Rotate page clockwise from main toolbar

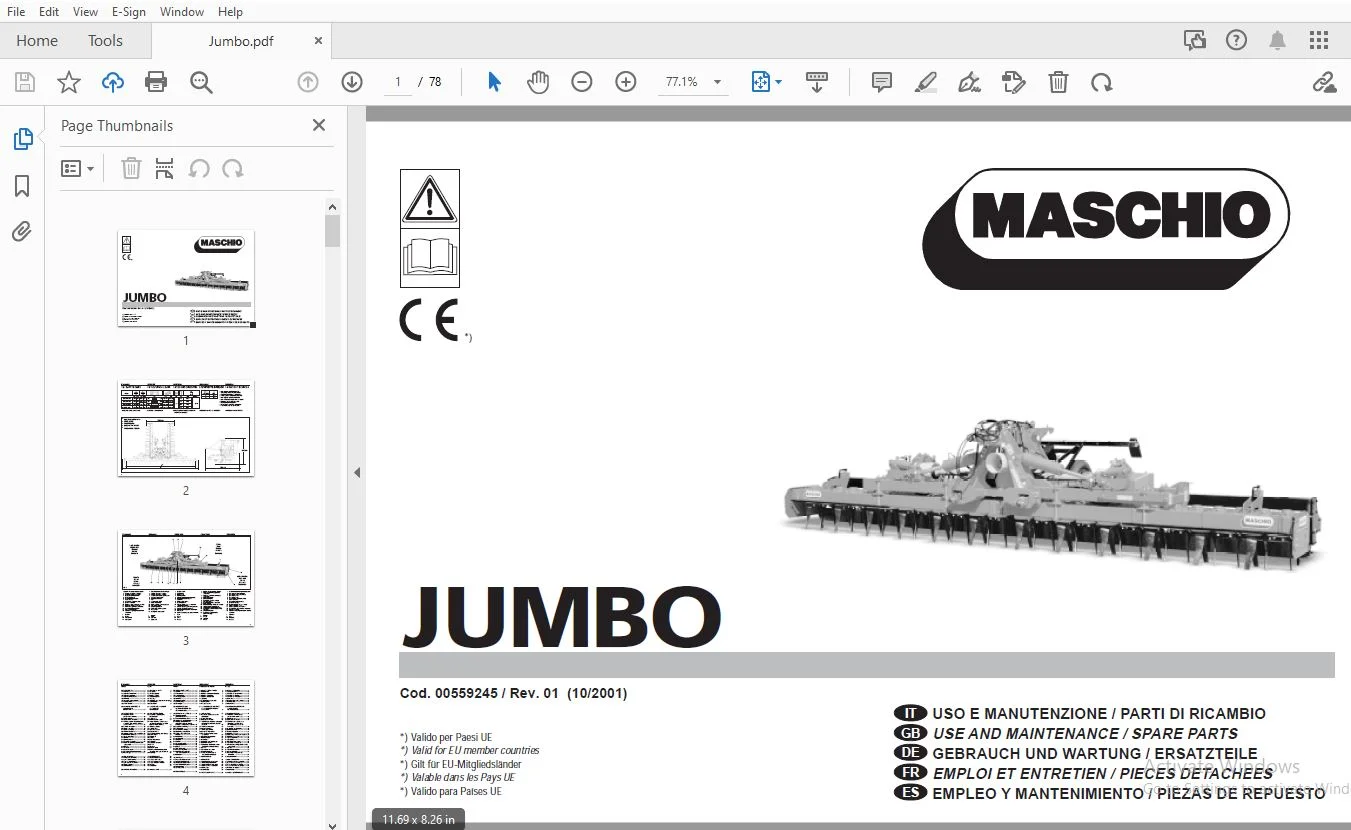[1102, 82]
